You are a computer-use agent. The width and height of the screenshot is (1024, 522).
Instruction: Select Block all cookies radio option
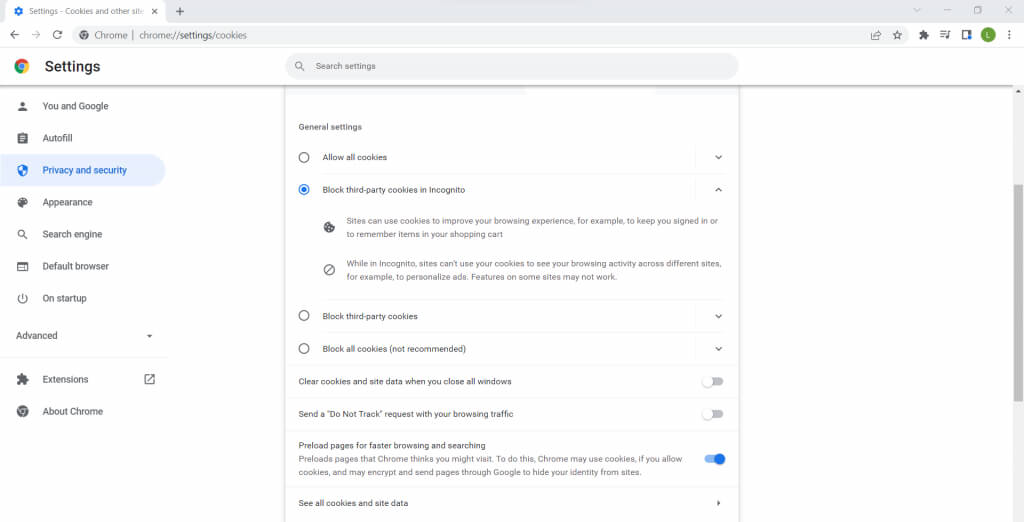pyautogui.click(x=304, y=349)
